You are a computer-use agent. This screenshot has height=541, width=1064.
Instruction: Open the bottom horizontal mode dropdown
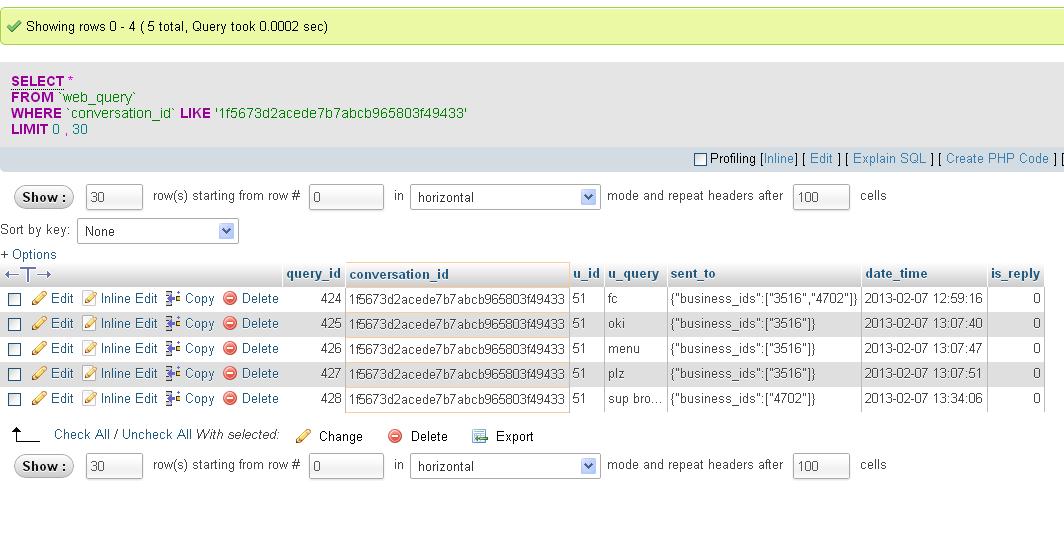(x=505, y=466)
